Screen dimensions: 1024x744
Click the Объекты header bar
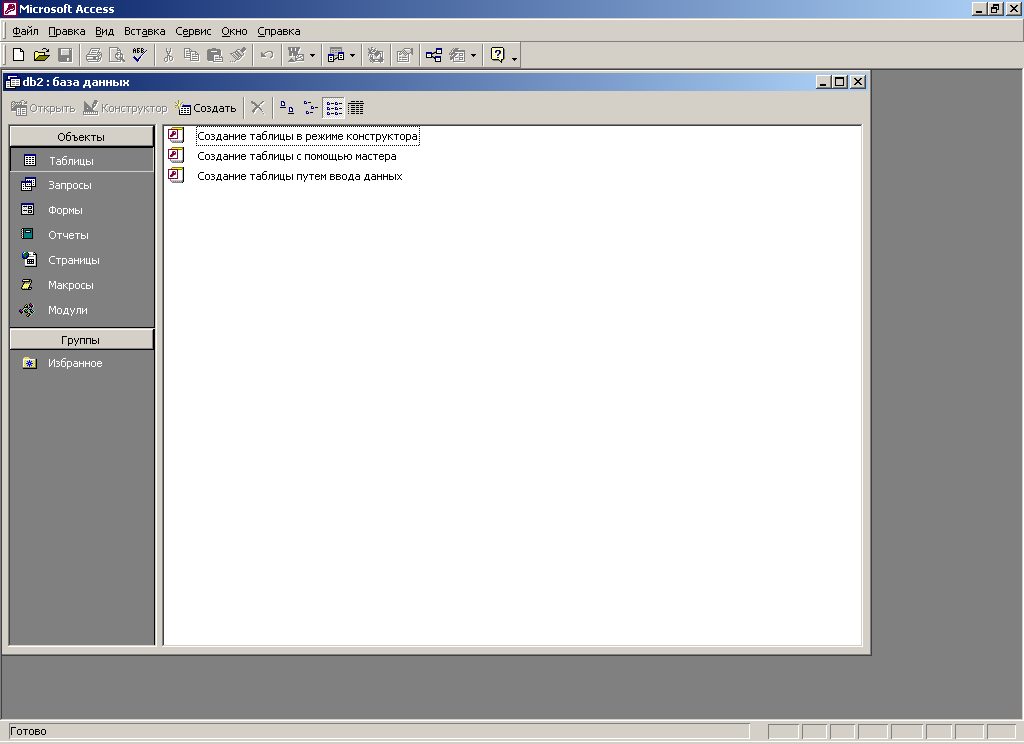pyautogui.click(x=81, y=137)
